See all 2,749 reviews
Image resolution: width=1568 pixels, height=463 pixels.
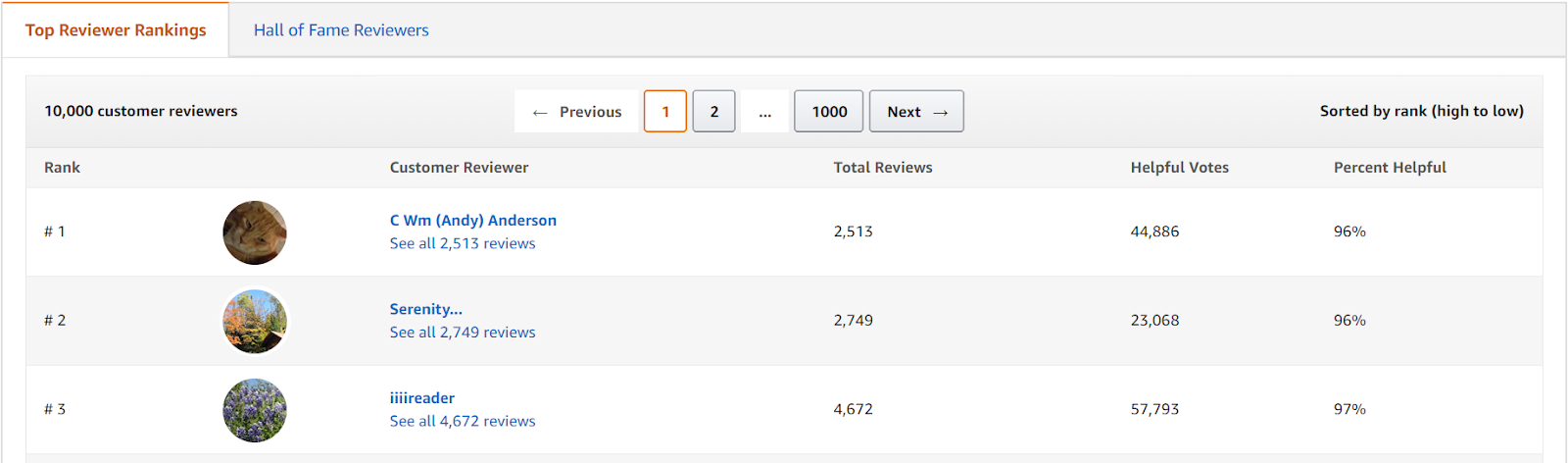pyautogui.click(x=463, y=333)
